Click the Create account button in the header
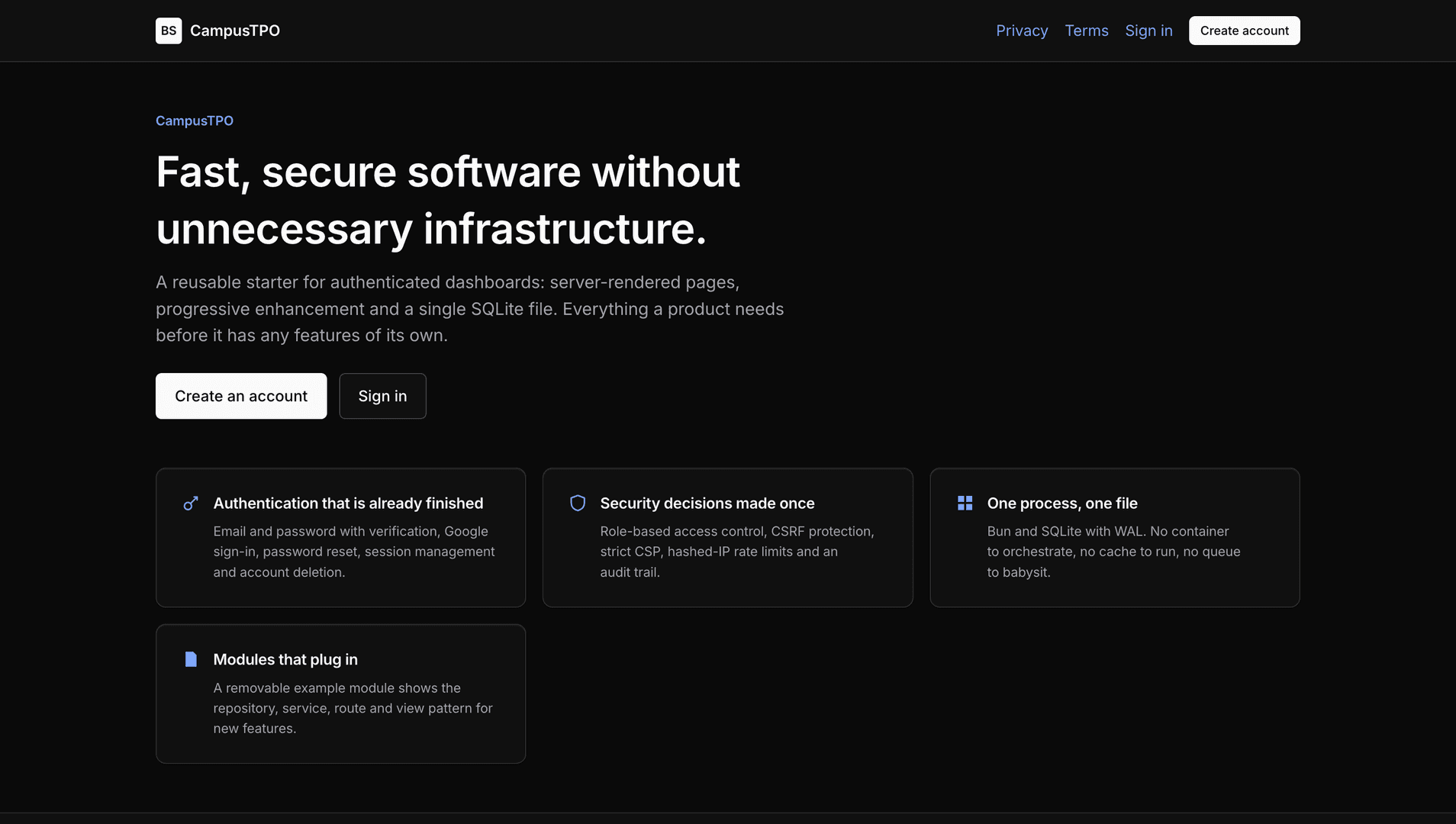This screenshot has height=824, width=1456. [x=1244, y=31]
